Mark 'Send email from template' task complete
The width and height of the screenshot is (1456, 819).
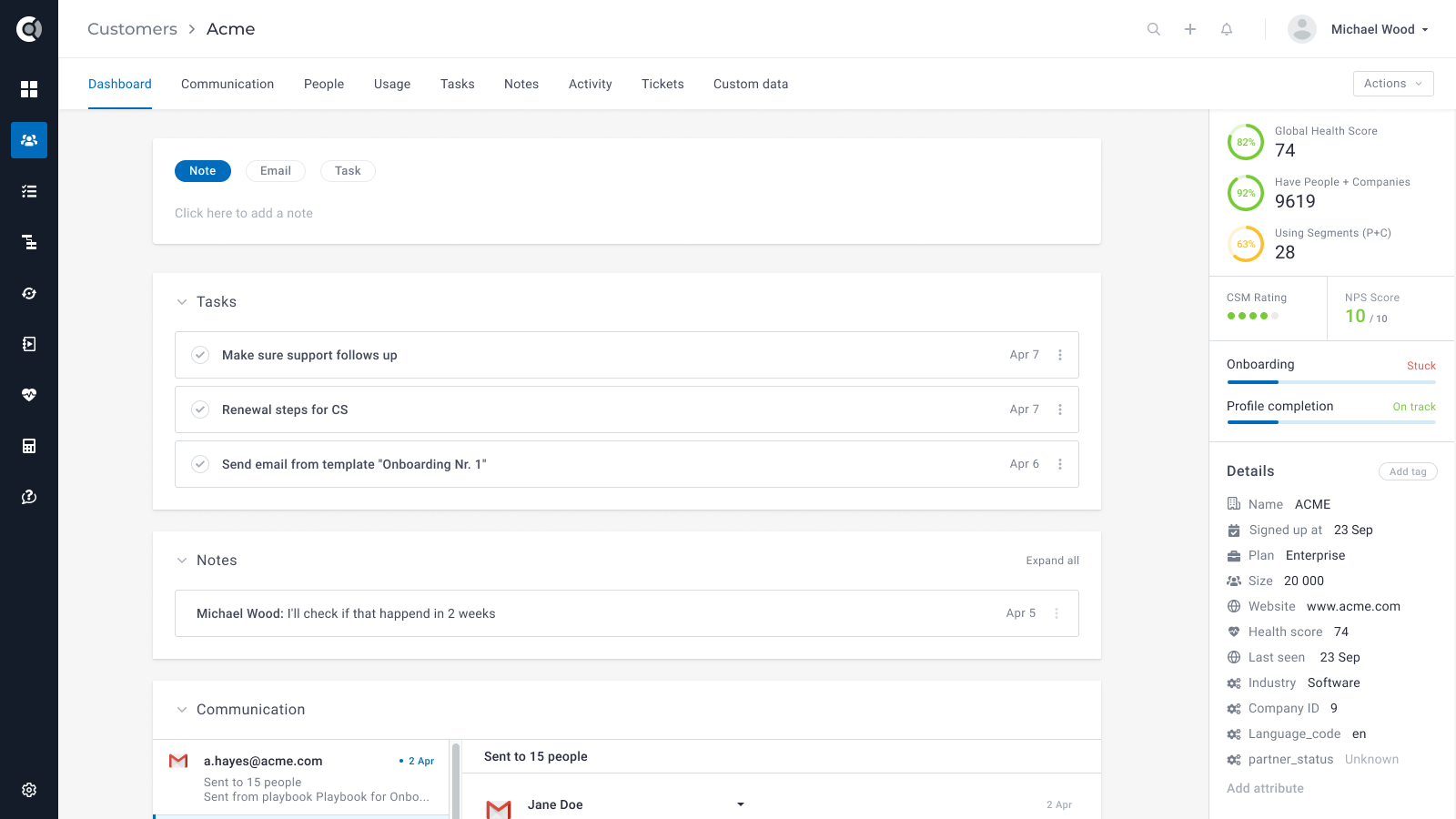point(200,464)
